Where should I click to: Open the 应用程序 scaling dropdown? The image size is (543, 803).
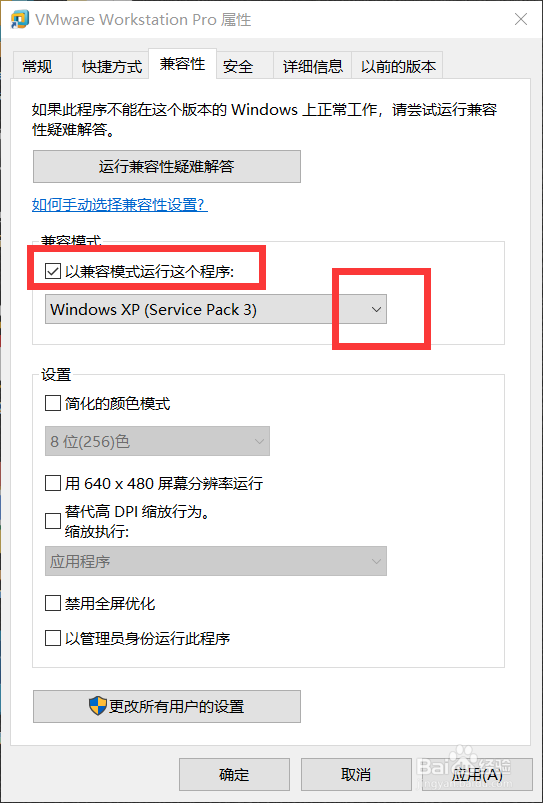tap(216, 561)
